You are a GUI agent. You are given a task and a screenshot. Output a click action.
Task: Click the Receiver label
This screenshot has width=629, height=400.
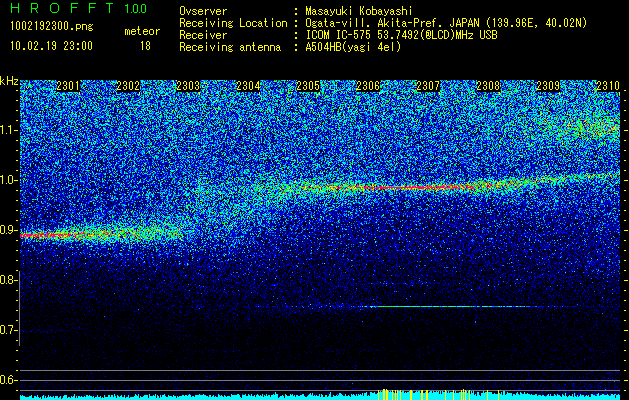point(203,35)
